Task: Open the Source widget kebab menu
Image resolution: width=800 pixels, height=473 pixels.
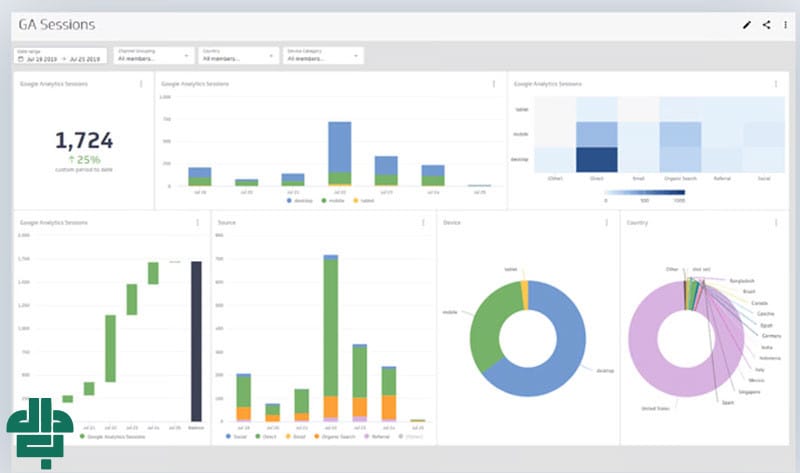Action: point(423,222)
